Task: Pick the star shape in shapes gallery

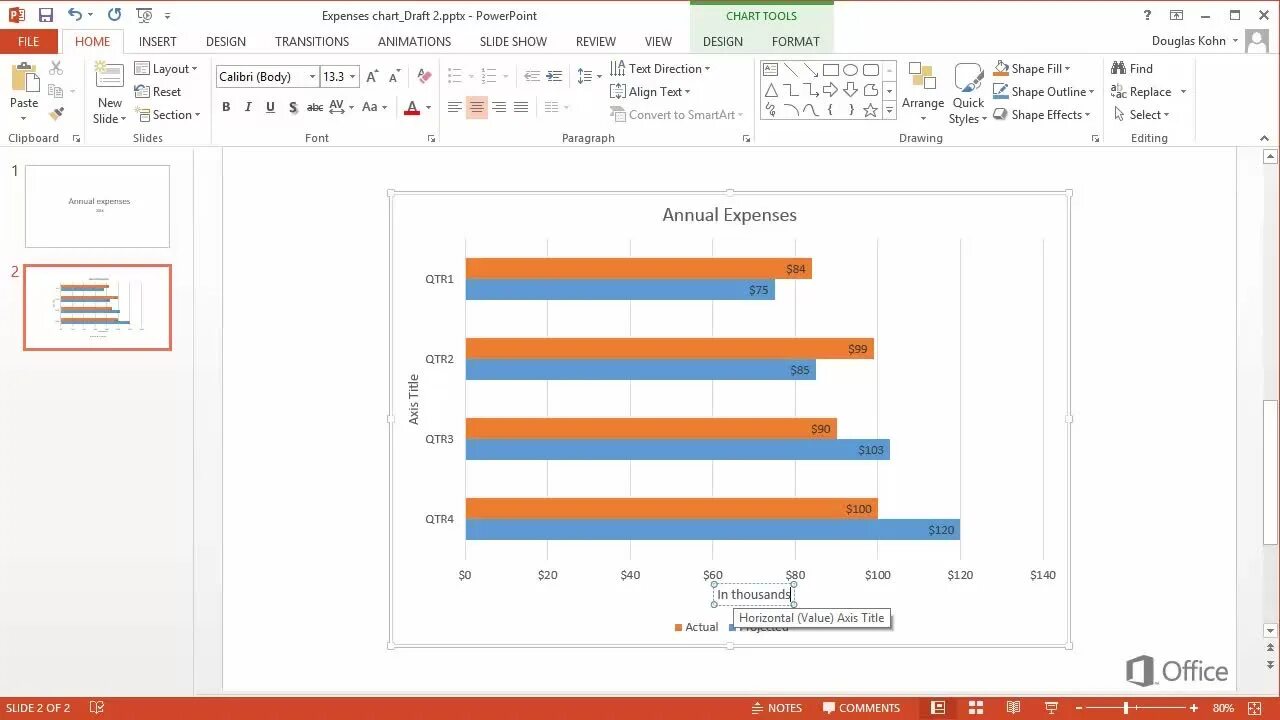Action: click(870, 110)
